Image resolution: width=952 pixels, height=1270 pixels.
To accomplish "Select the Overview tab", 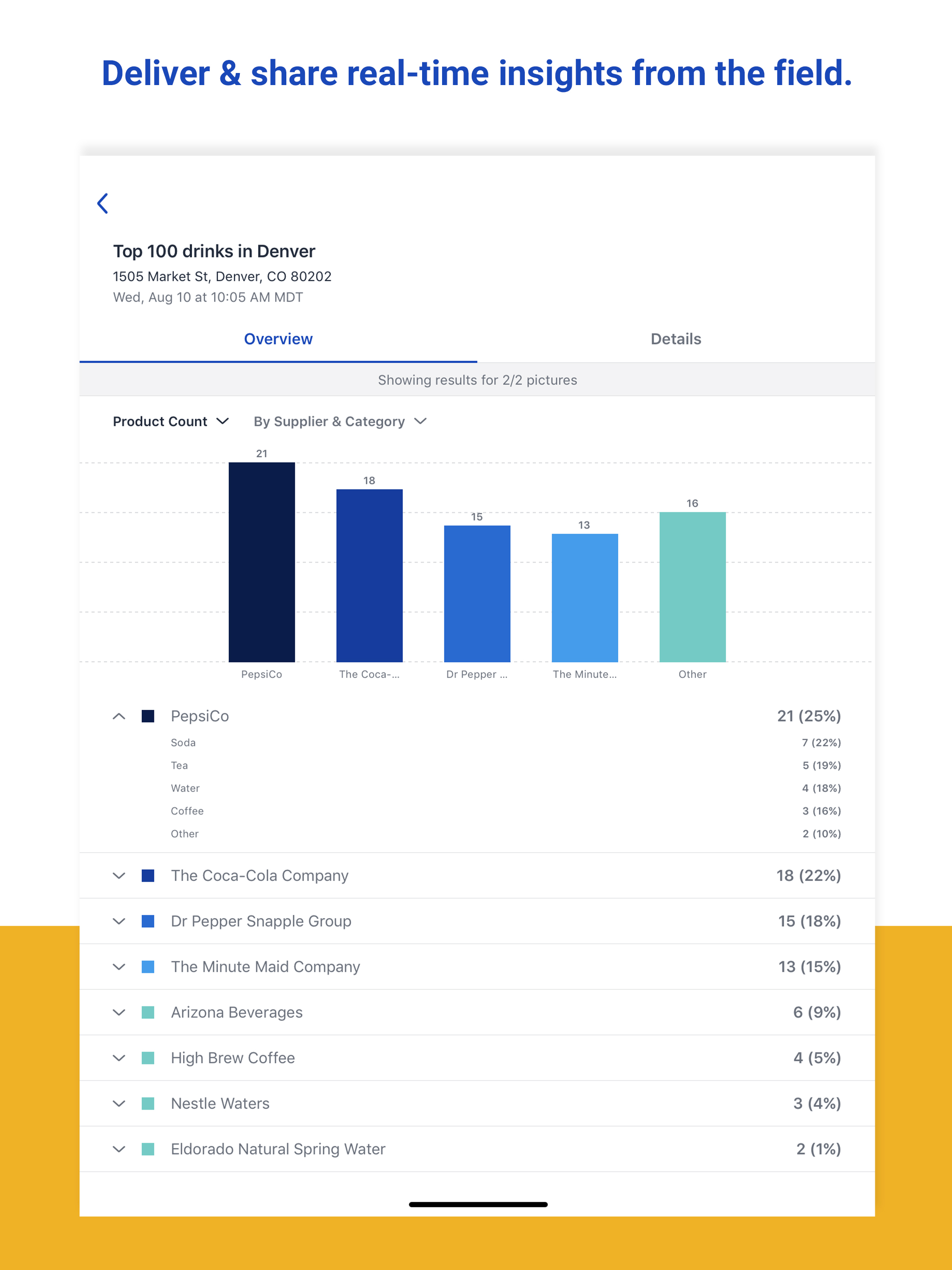I will tap(278, 339).
